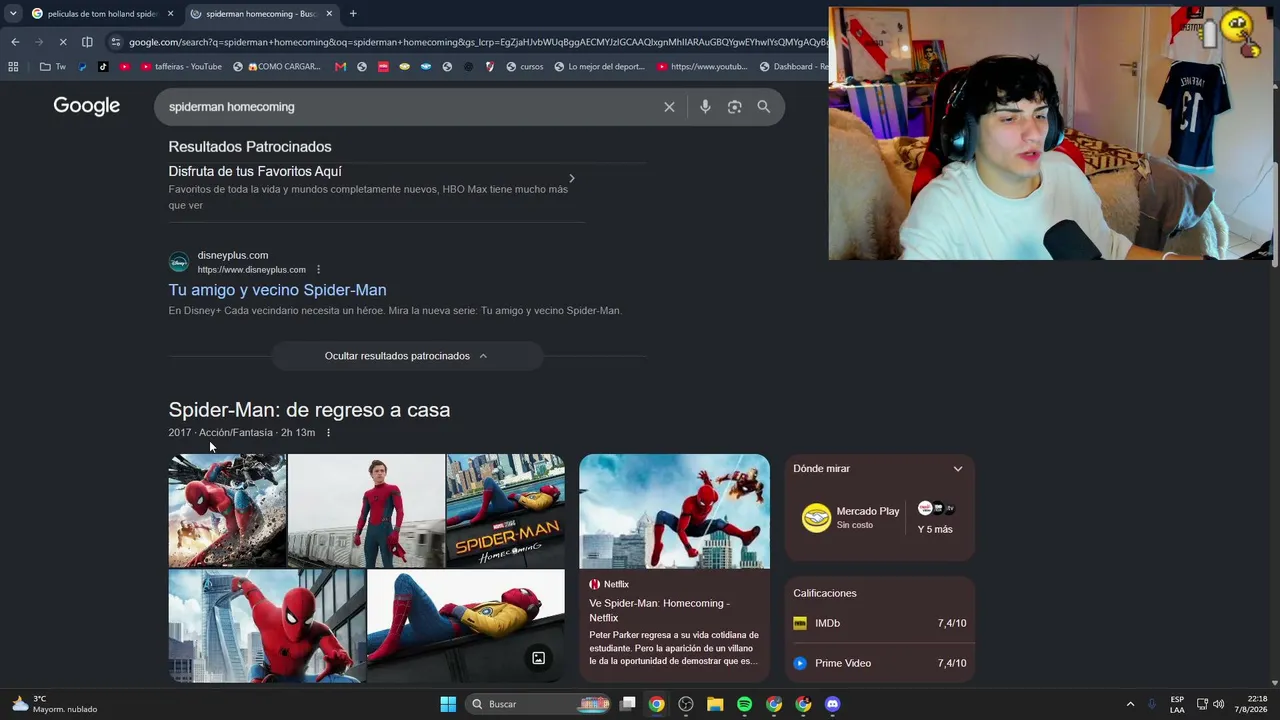Stop loading the current page
The height and width of the screenshot is (720, 1280).
pos(62,42)
